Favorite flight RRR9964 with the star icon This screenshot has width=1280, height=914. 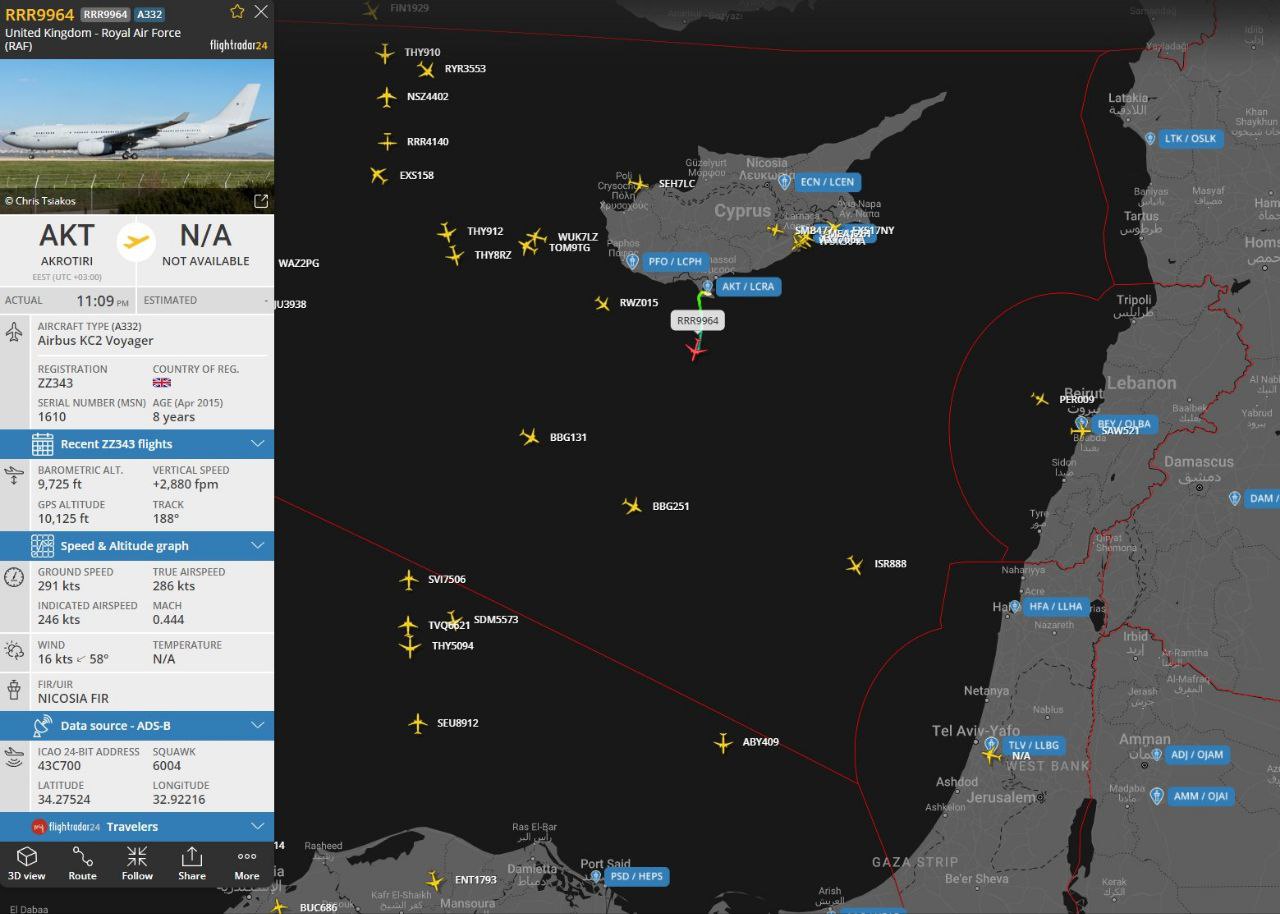[237, 12]
